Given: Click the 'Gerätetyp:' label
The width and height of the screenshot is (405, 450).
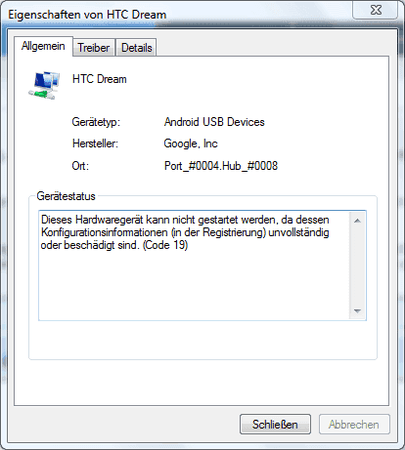Looking at the screenshot, I should tap(96, 122).
